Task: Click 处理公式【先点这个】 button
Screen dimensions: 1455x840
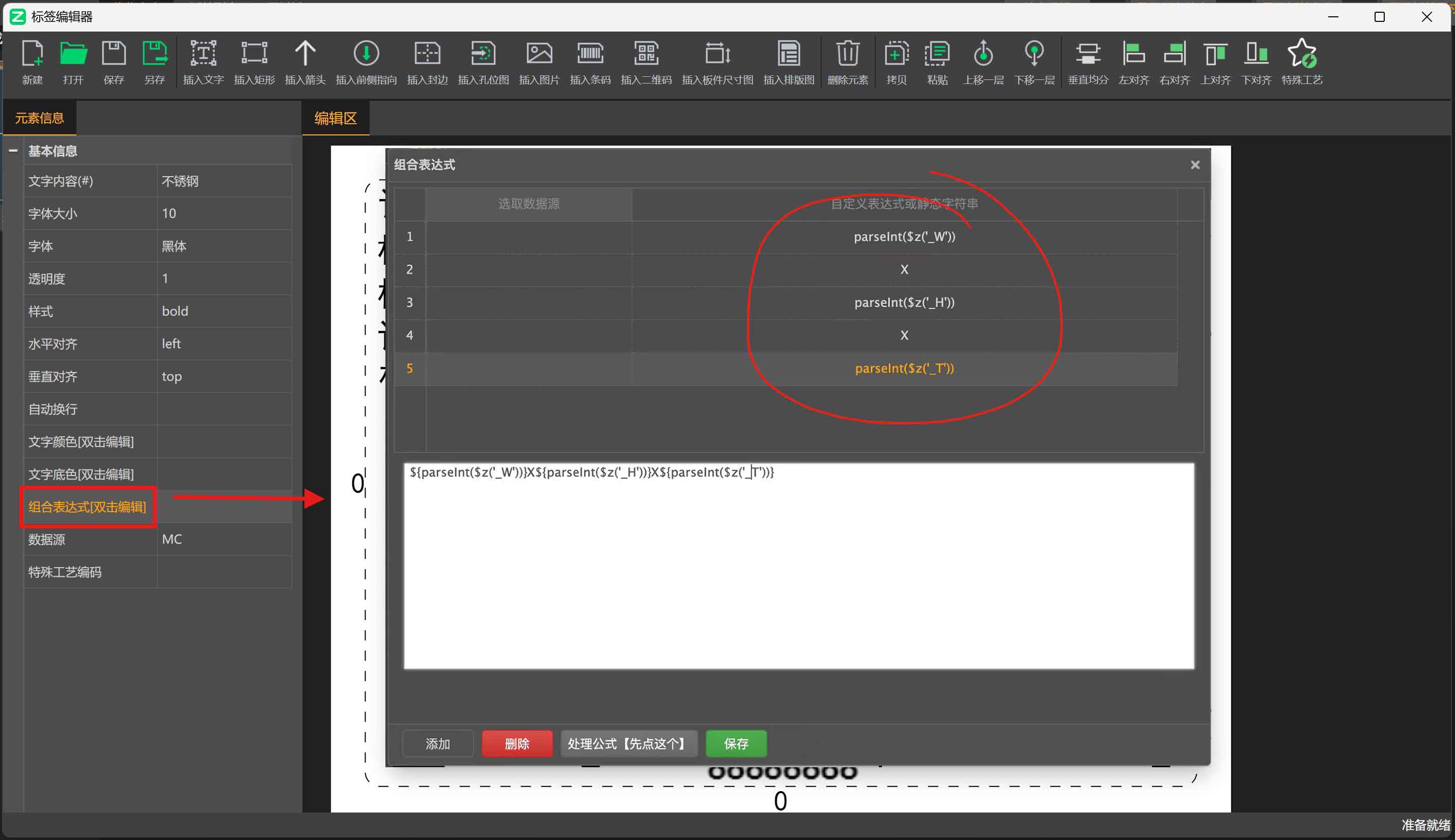Action: coord(628,744)
